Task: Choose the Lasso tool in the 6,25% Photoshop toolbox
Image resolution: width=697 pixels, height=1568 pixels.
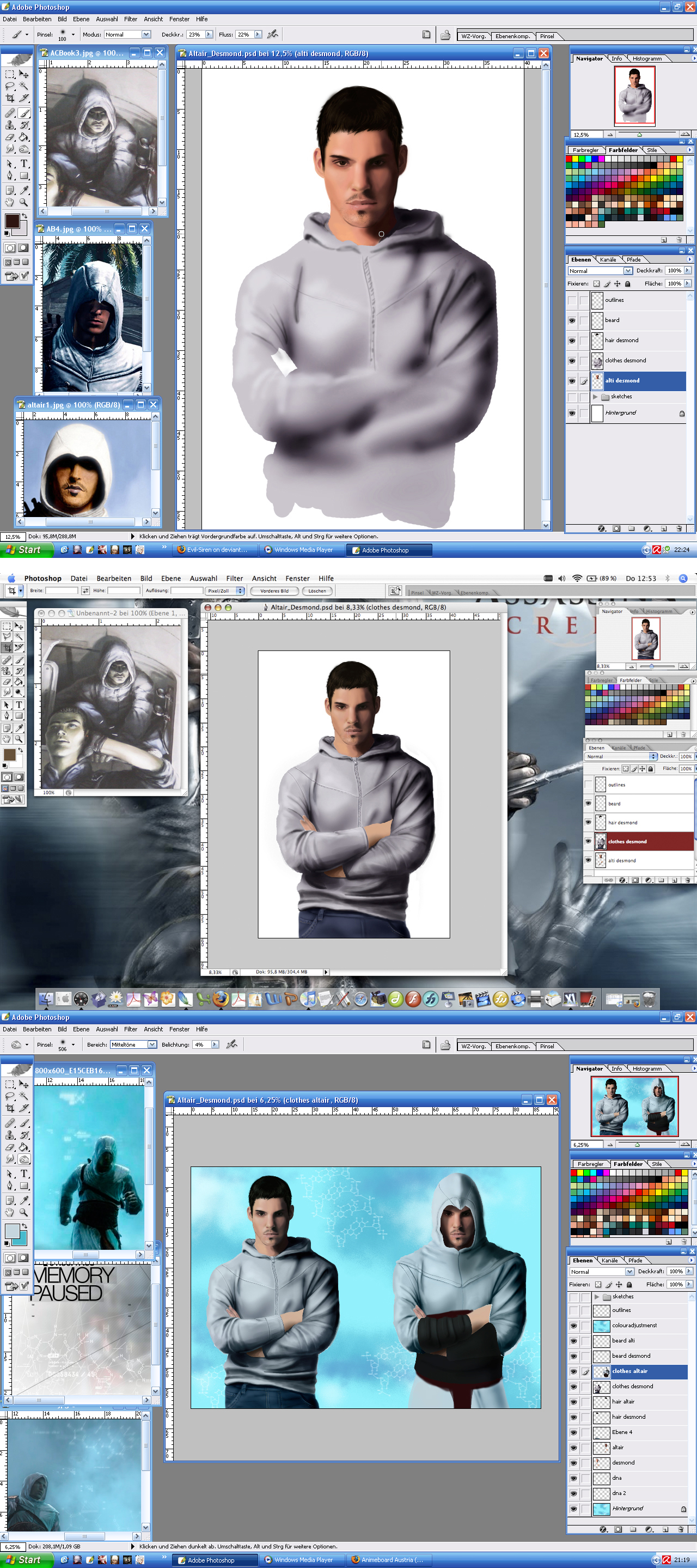Action: point(10,1096)
